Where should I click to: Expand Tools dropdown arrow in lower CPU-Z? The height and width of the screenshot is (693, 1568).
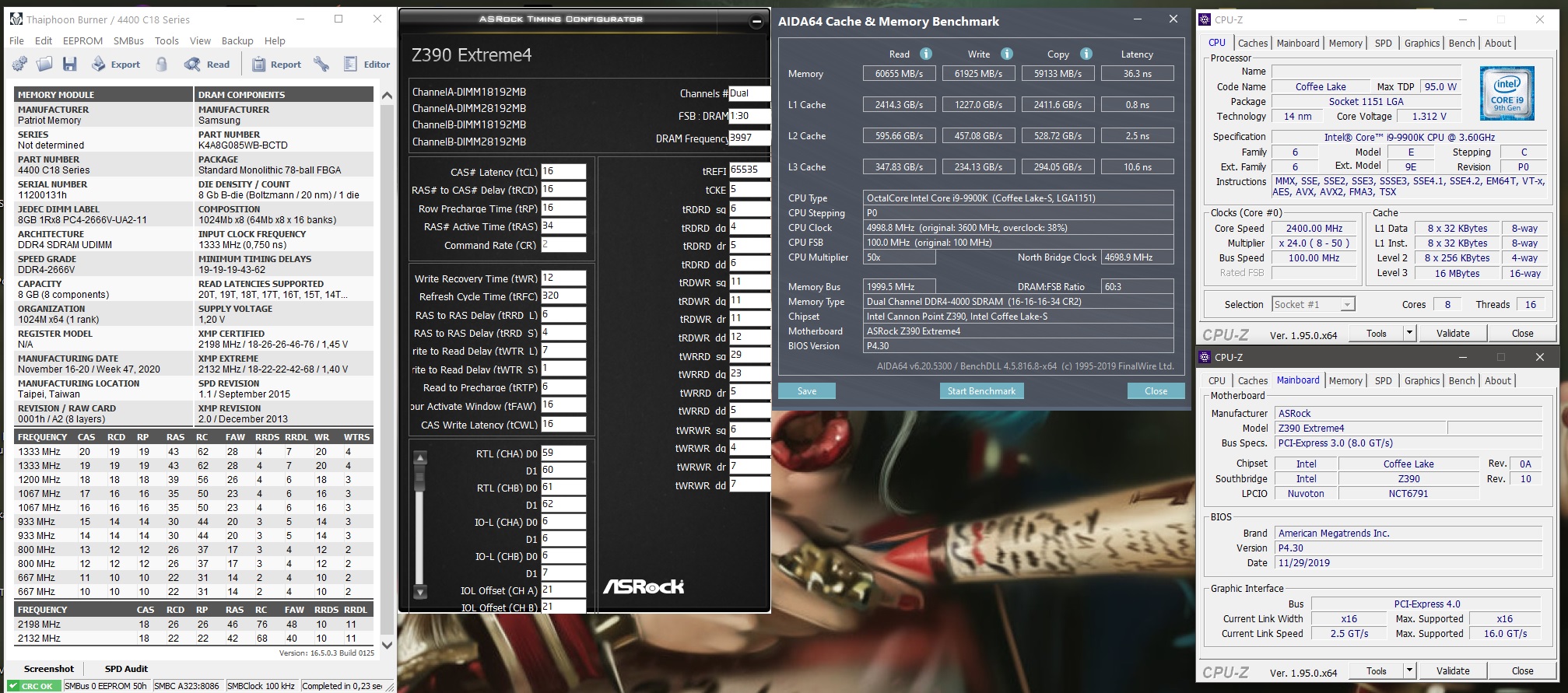click(x=1408, y=670)
